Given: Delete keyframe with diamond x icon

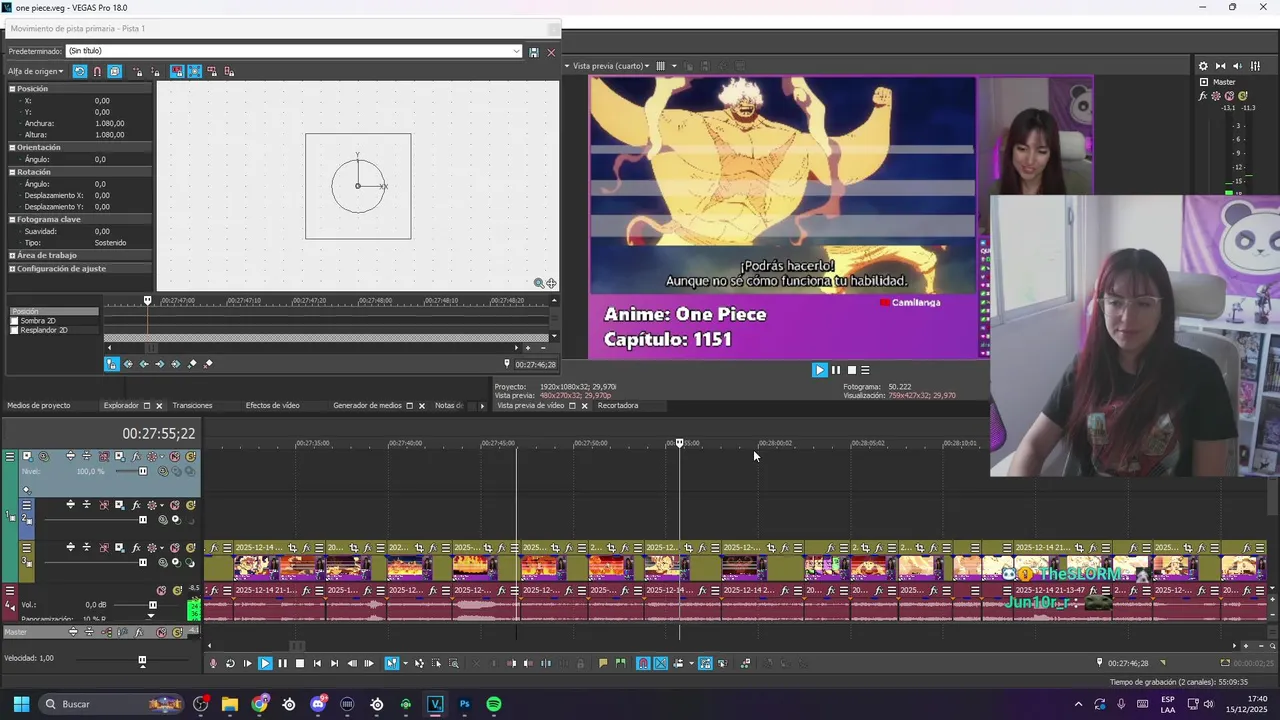Looking at the screenshot, I should (209, 364).
